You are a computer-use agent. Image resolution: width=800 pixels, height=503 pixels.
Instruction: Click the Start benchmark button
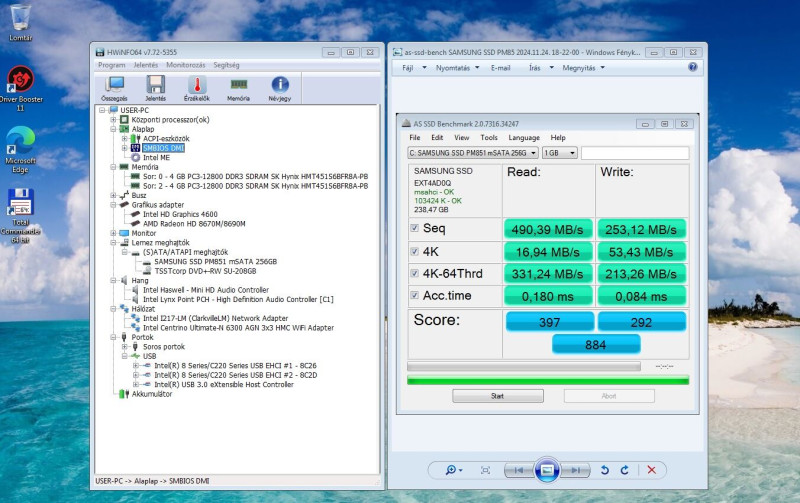497,396
